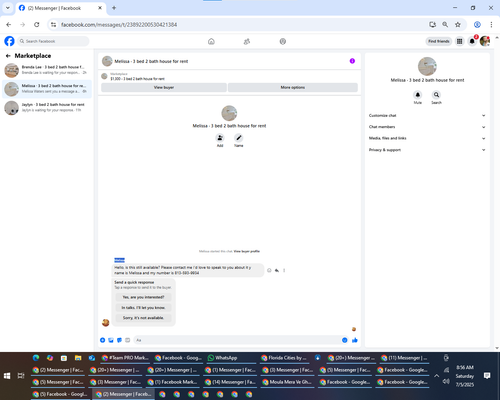This screenshot has height=400, width=500.
Task: Expand Media, files and links section
Action: [x=427, y=138]
